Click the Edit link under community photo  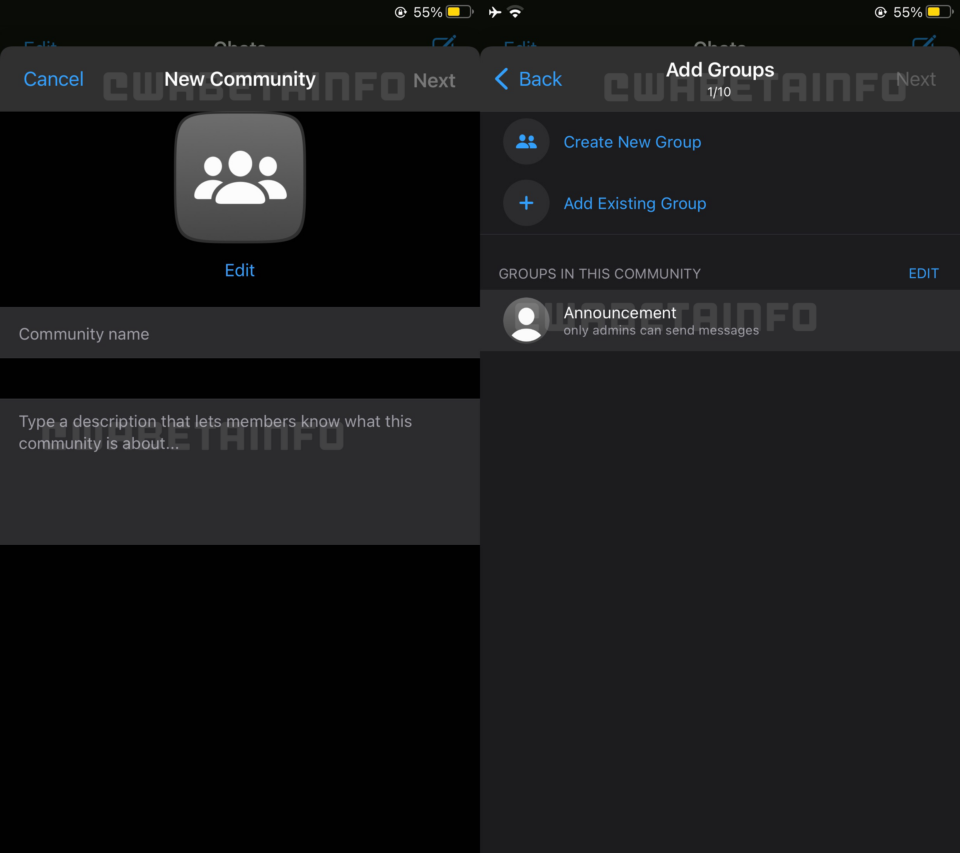pyautogui.click(x=240, y=270)
